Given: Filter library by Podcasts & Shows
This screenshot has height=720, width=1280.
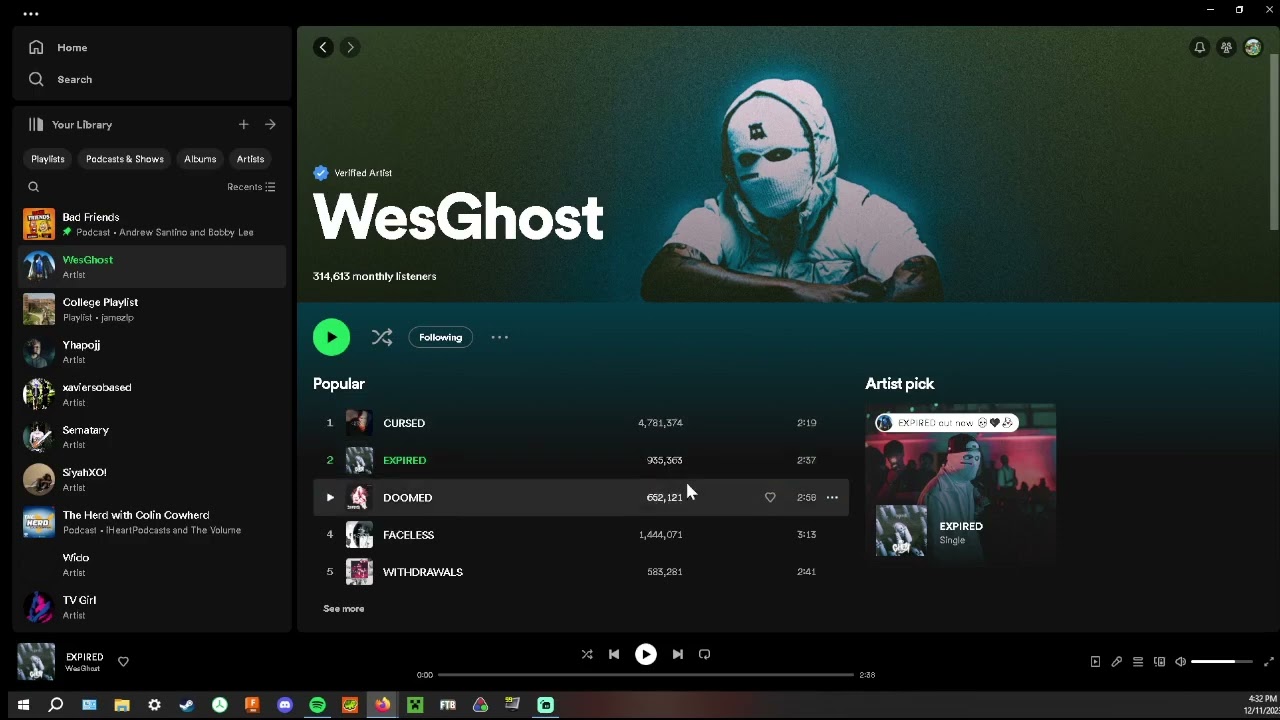Looking at the screenshot, I should [125, 159].
